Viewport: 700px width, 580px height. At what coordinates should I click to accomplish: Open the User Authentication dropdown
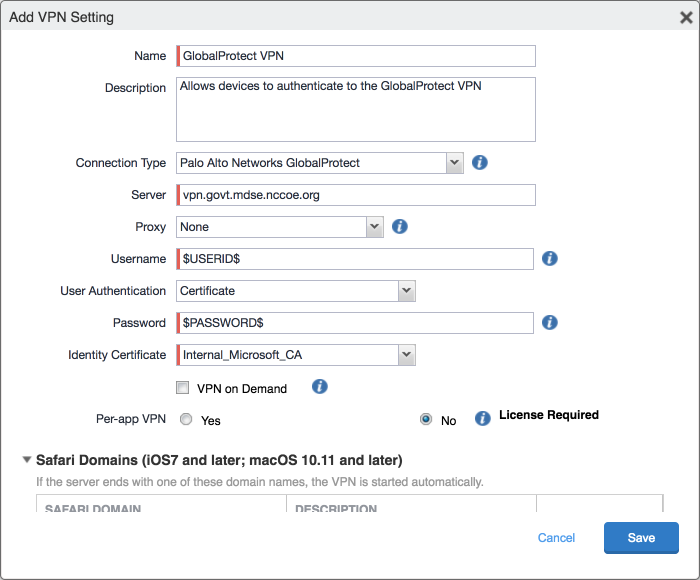click(296, 291)
